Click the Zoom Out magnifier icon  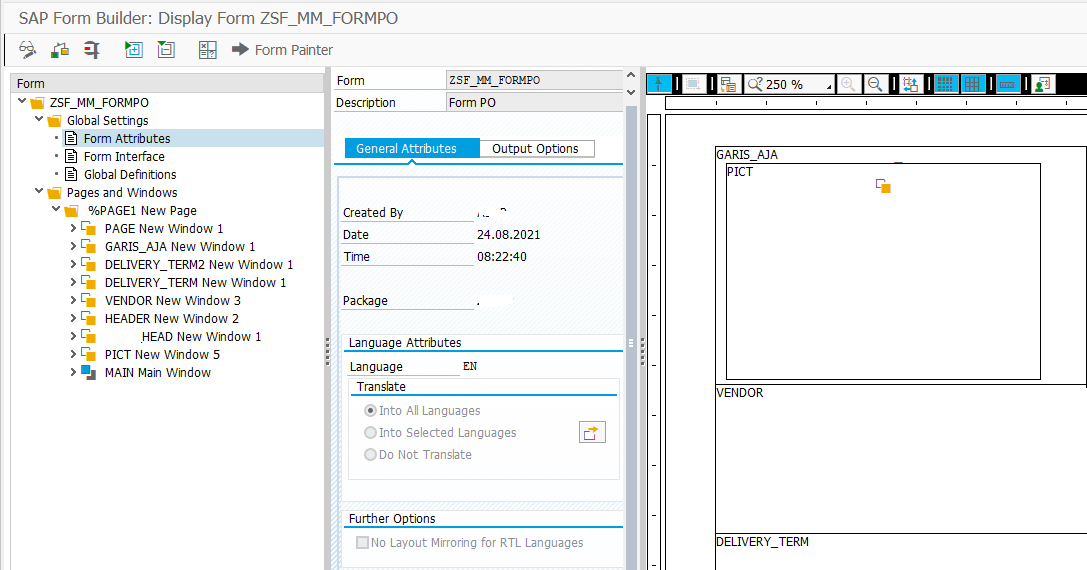[875, 84]
